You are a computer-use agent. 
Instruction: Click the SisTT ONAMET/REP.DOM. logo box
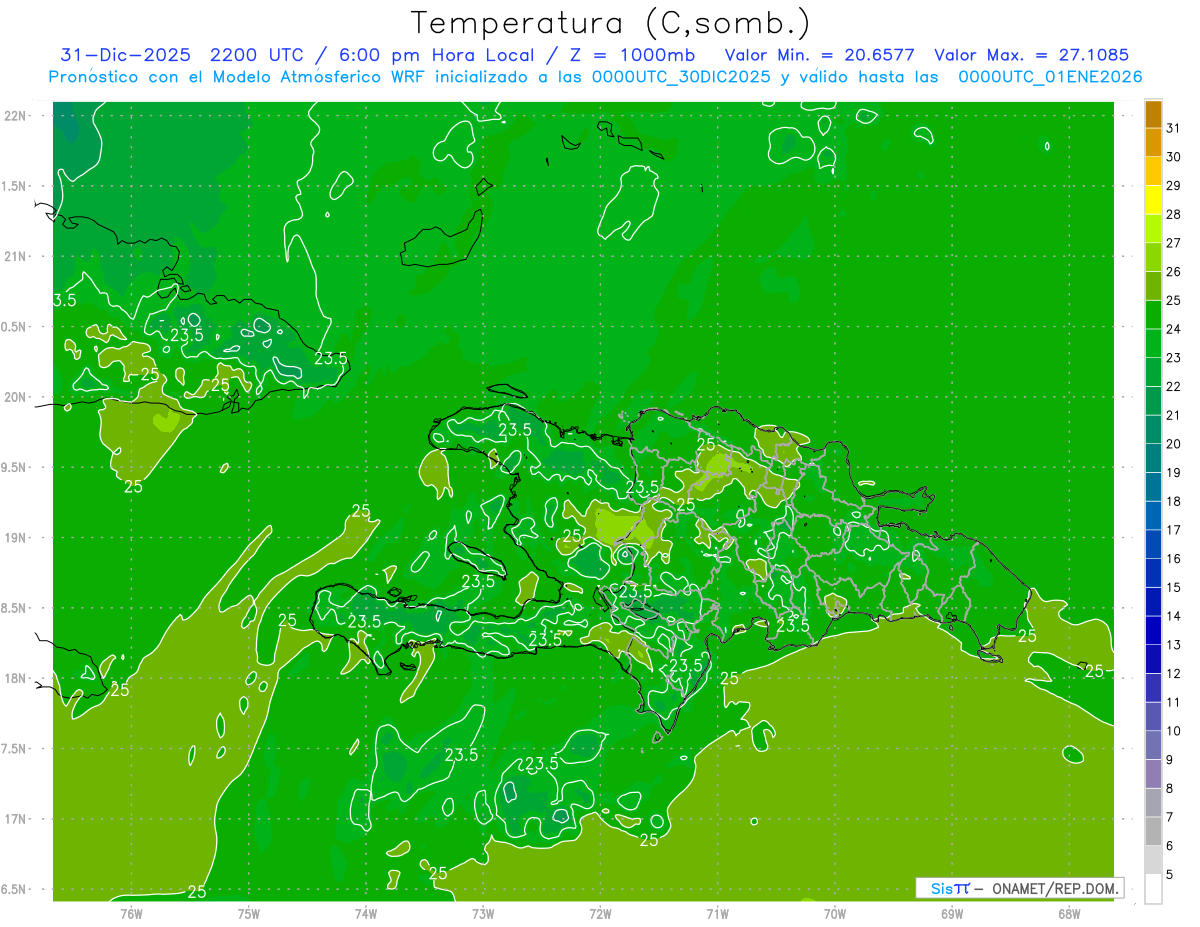tap(1019, 888)
